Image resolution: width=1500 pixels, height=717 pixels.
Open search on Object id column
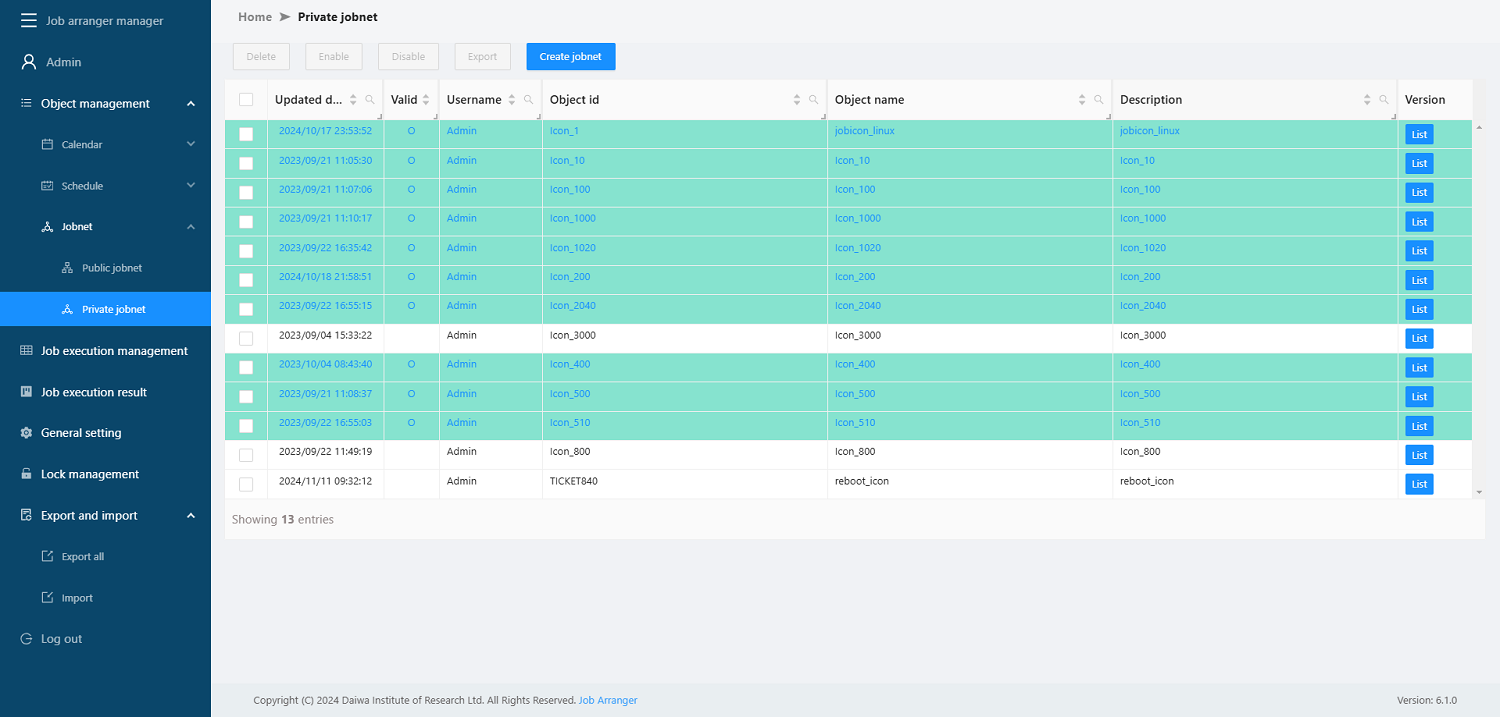813,100
